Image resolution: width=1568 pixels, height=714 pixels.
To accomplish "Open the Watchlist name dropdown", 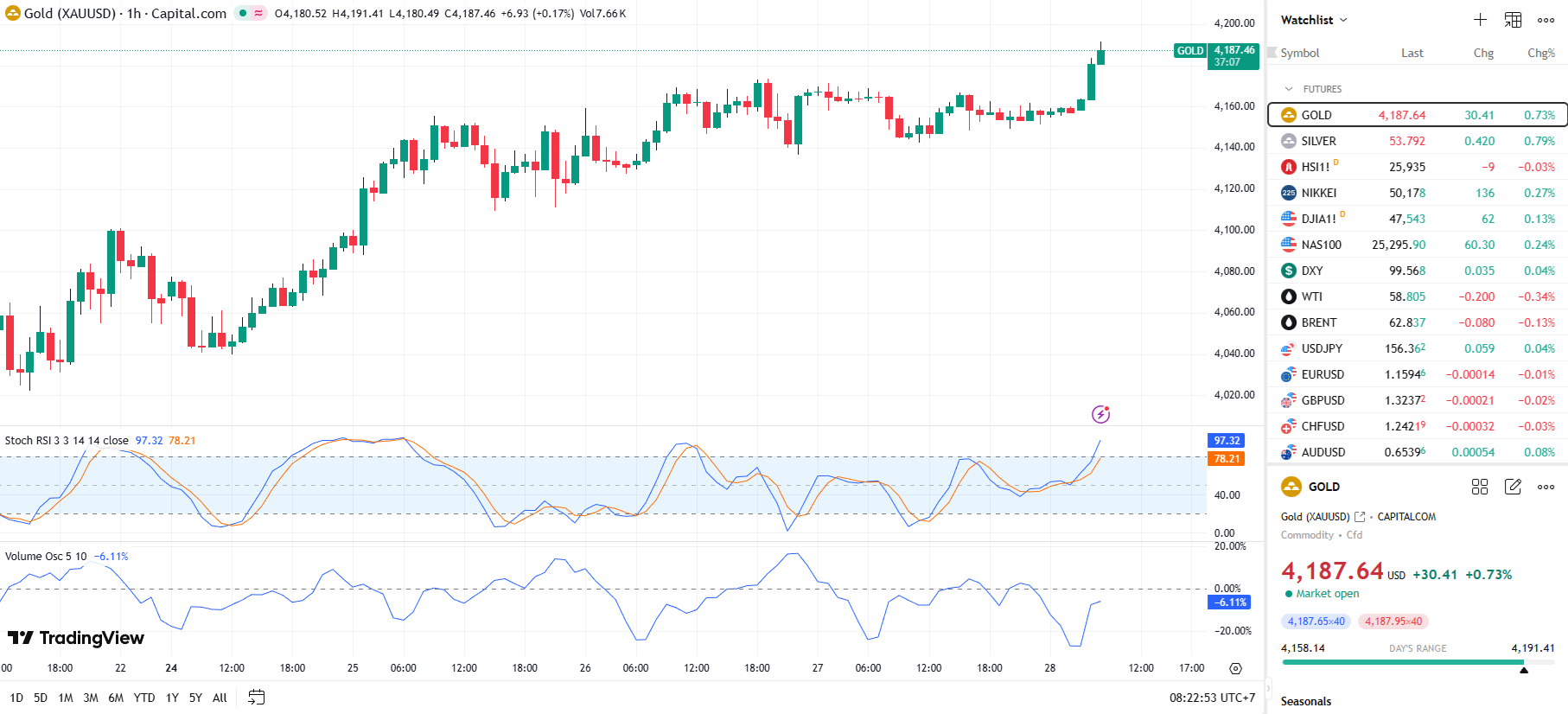I will coord(1313,20).
